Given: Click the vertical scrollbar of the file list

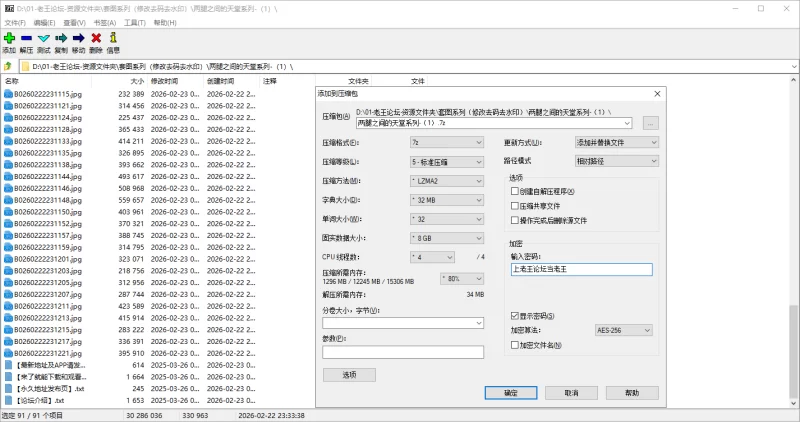Looking at the screenshot, I should point(794,250).
